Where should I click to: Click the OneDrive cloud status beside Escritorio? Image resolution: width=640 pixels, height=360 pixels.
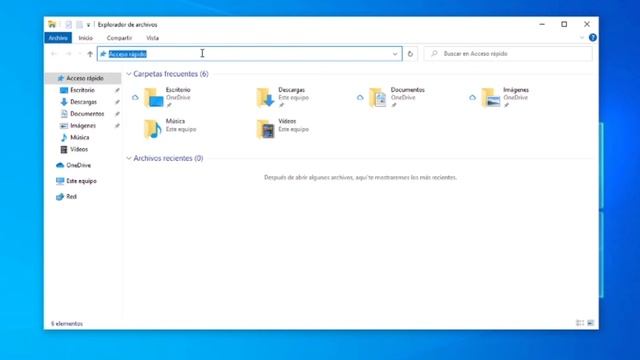click(135, 98)
